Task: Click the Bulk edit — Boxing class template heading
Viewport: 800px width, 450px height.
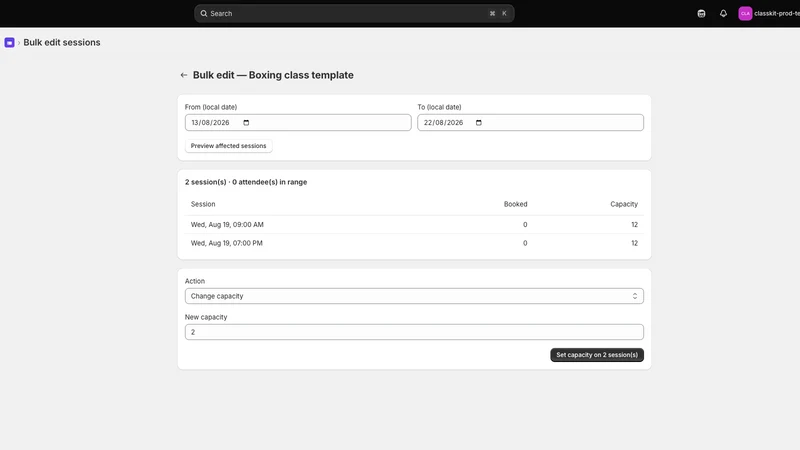Action: pyautogui.click(x=273, y=75)
